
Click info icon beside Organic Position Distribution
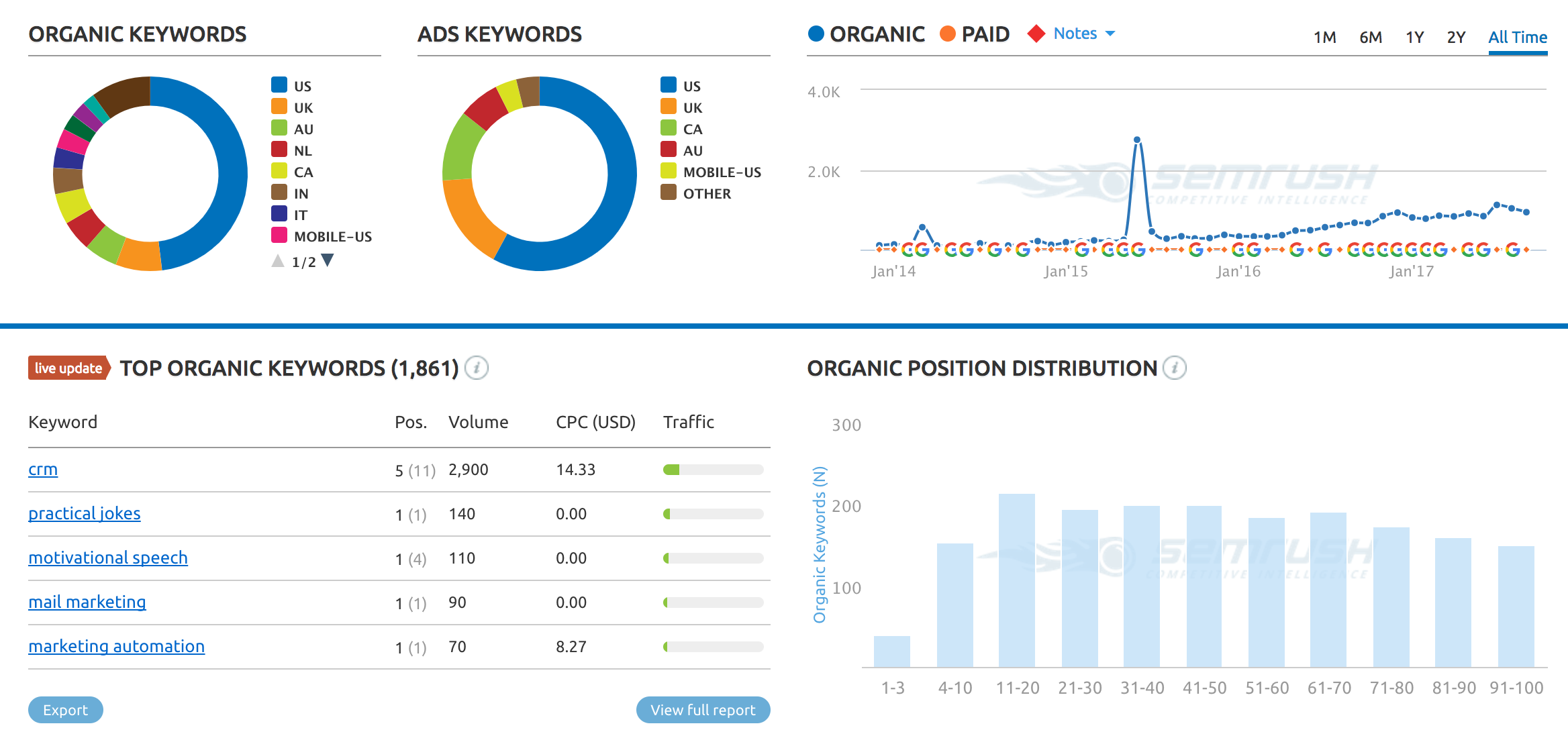pos(1175,368)
